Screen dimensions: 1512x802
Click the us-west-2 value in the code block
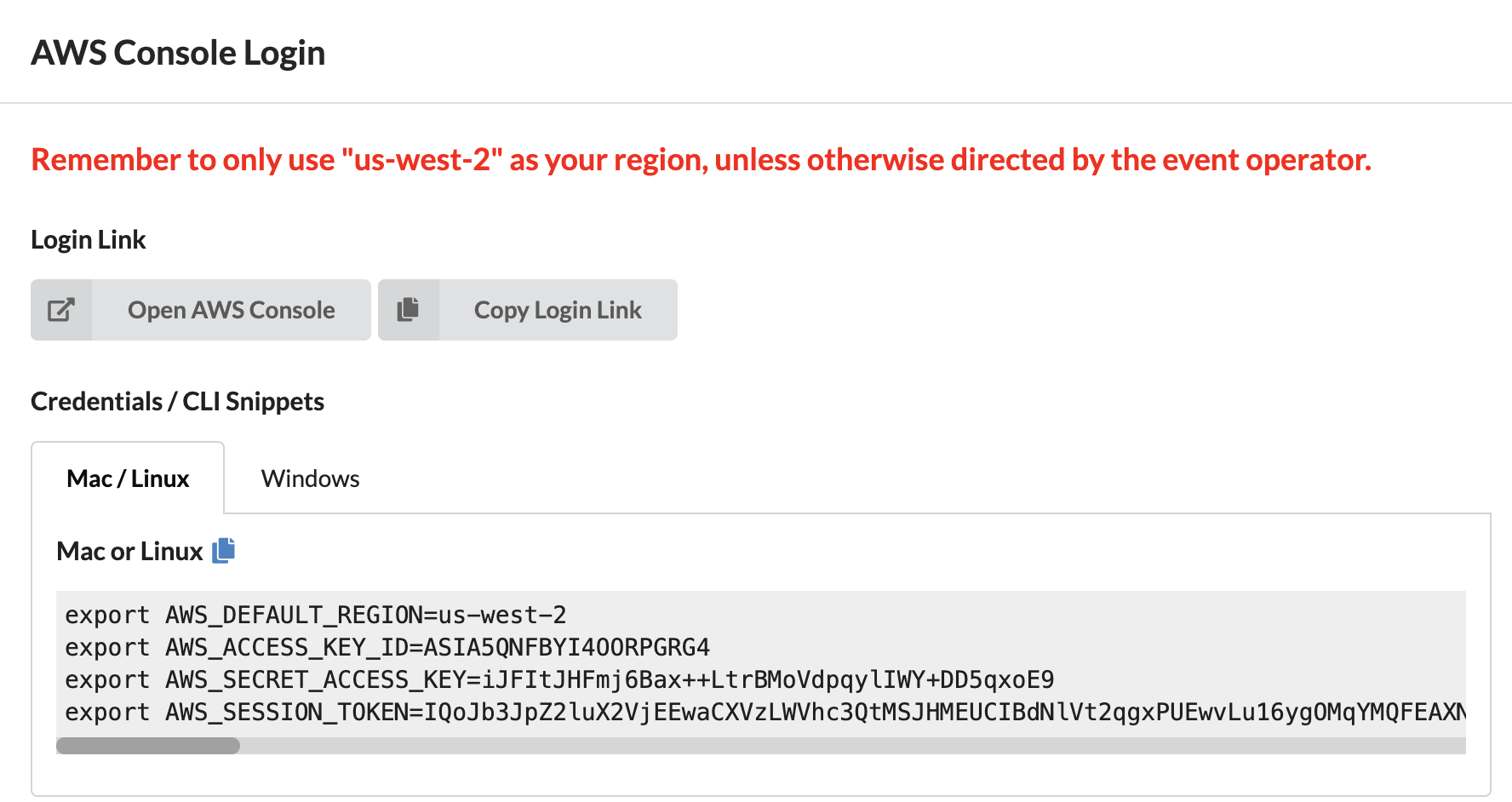pyautogui.click(x=502, y=615)
